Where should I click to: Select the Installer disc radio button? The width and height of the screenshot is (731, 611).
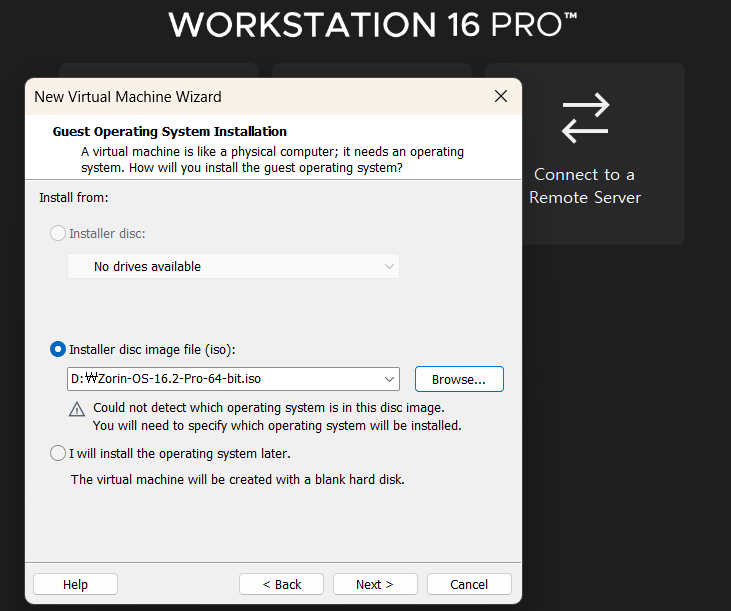coord(58,233)
